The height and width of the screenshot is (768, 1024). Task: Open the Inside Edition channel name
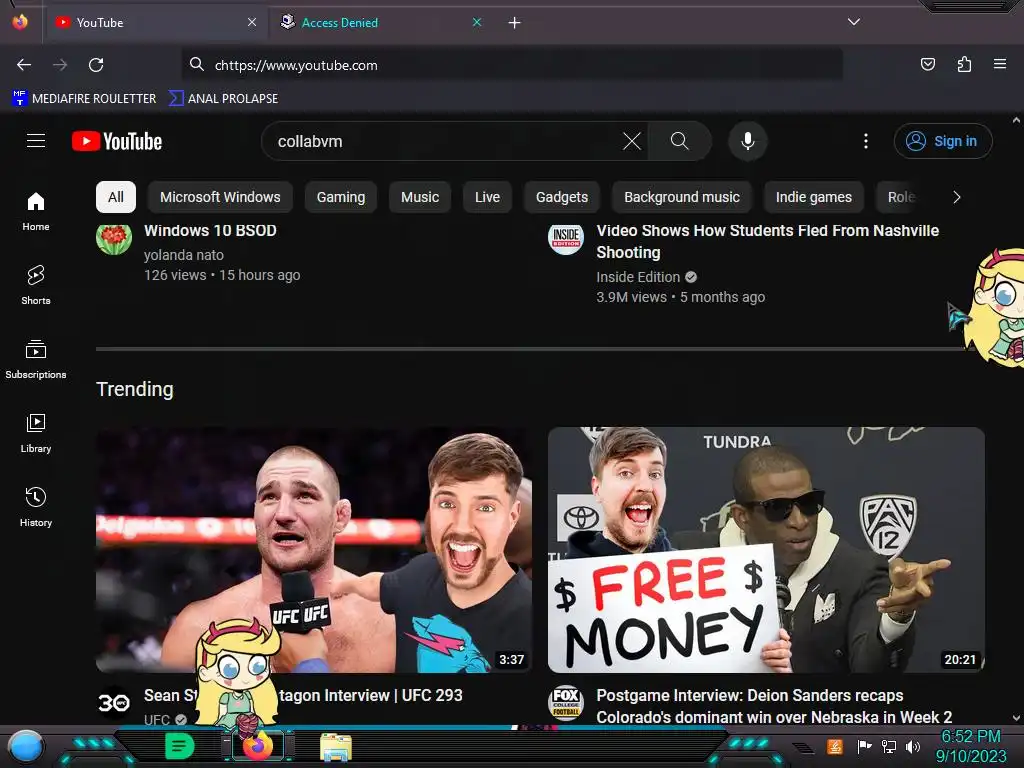tap(638, 277)
